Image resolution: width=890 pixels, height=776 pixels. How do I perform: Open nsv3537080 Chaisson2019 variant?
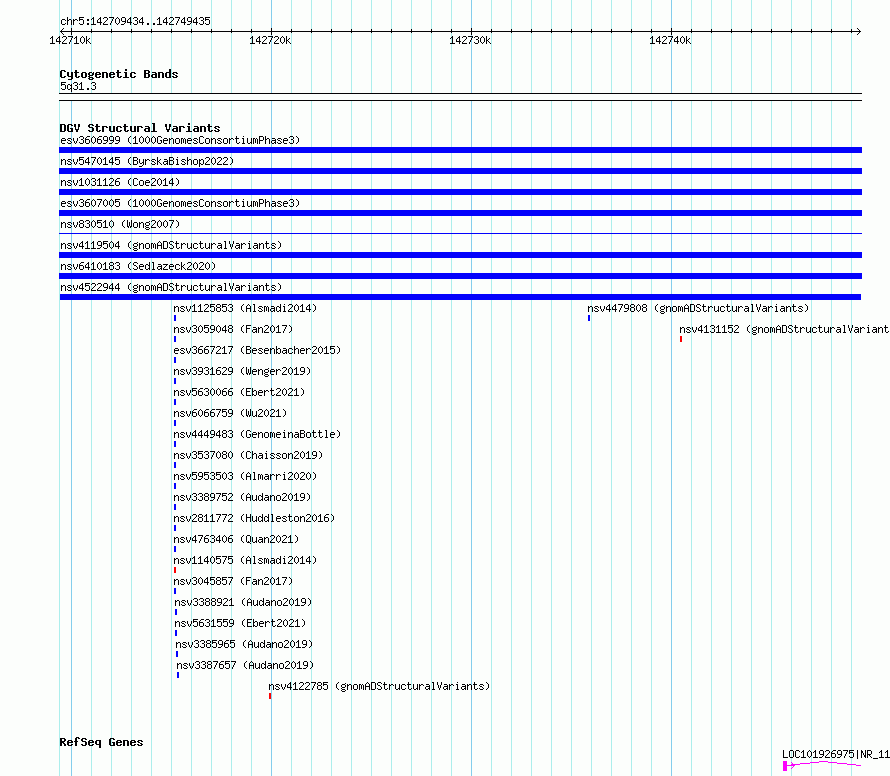pyautogui.click(x=248, y=455)
